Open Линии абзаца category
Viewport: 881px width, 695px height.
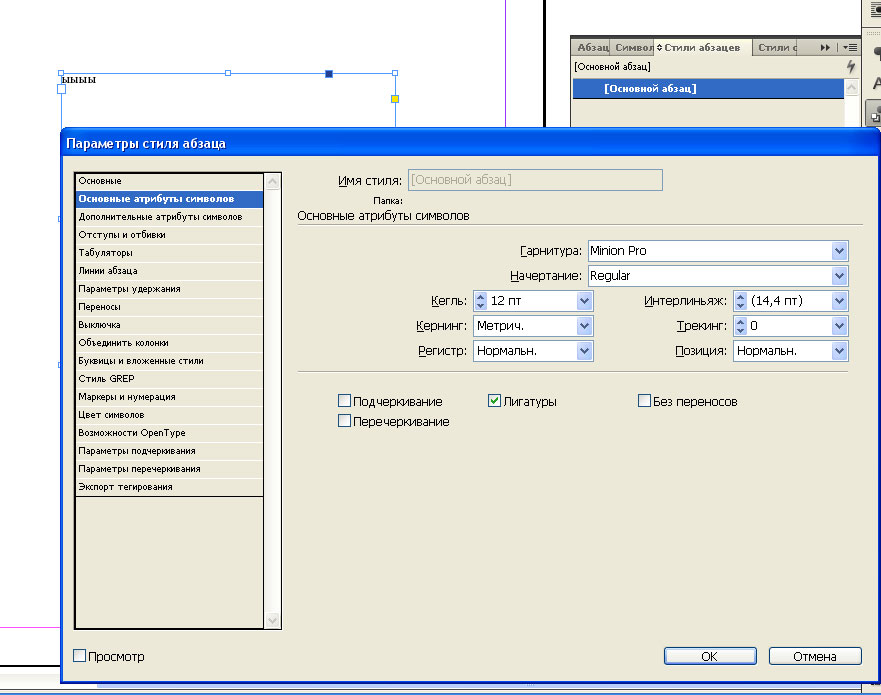tap(169, 271)
